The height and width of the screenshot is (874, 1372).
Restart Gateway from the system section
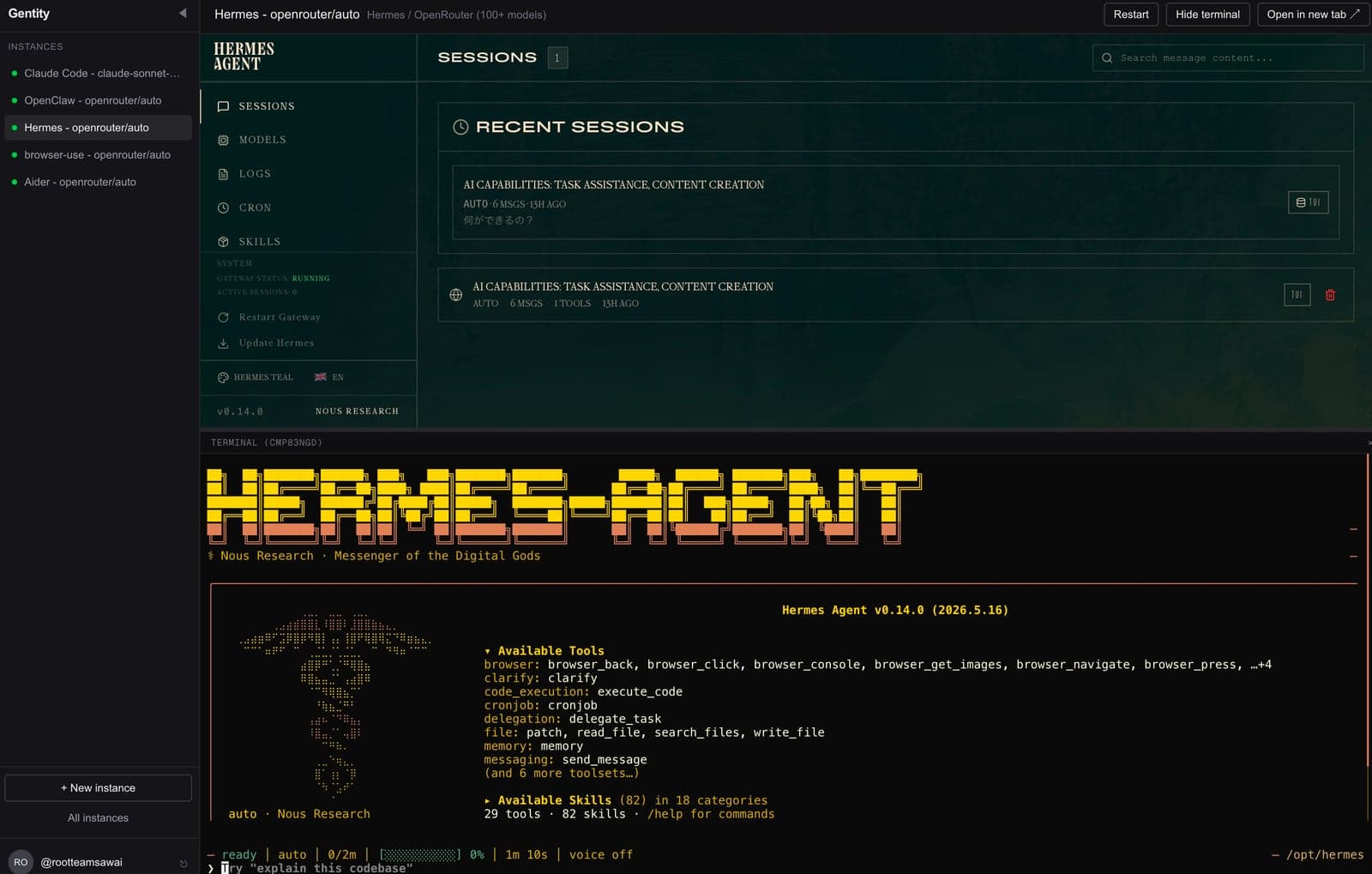pyautogui.click(x=280, y=317)
